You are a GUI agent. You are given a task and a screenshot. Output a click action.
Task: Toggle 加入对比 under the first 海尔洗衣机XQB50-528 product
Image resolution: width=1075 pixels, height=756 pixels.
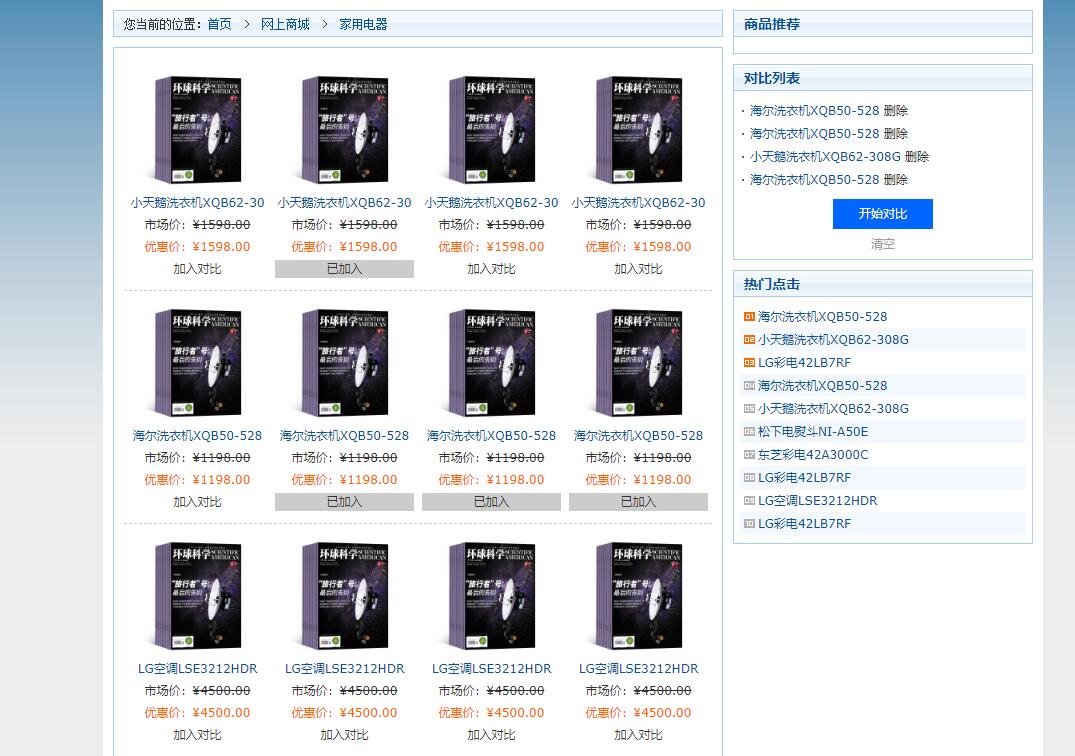197,502
